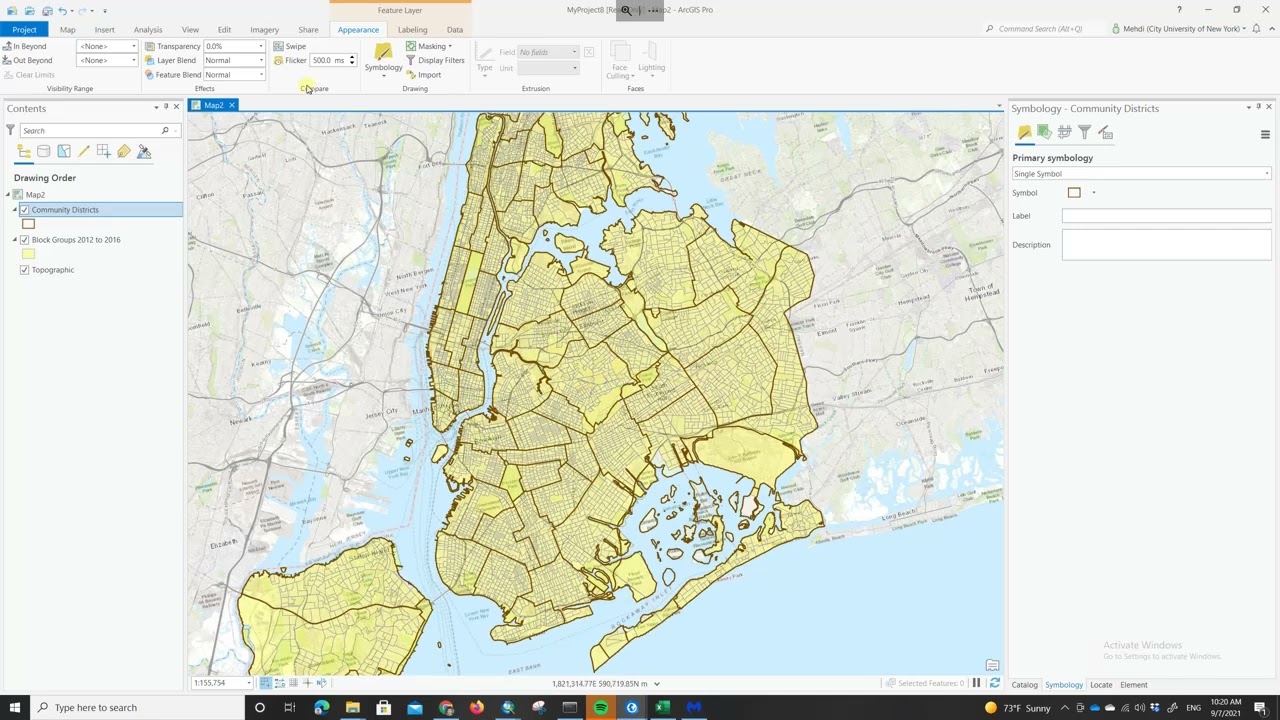Open the Symbology pane hamburger menu
The image size is (1280, 720).
(x=1265, y=135)
